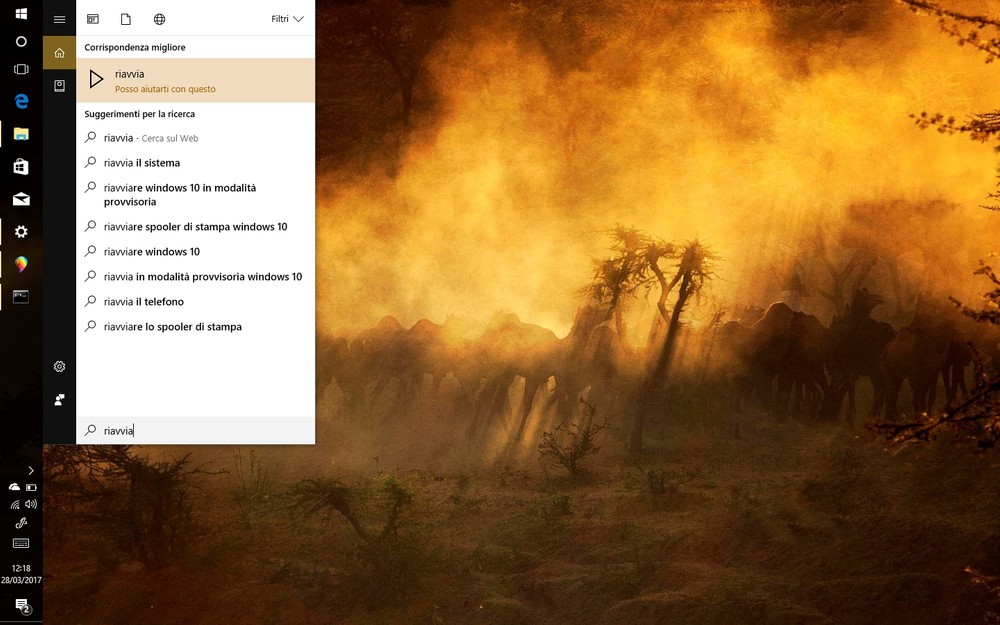This screenshot has height=625, width=1000.
Task: Open Task View from the taskbar
Action: pyautogui.click(x=21, y=69)
